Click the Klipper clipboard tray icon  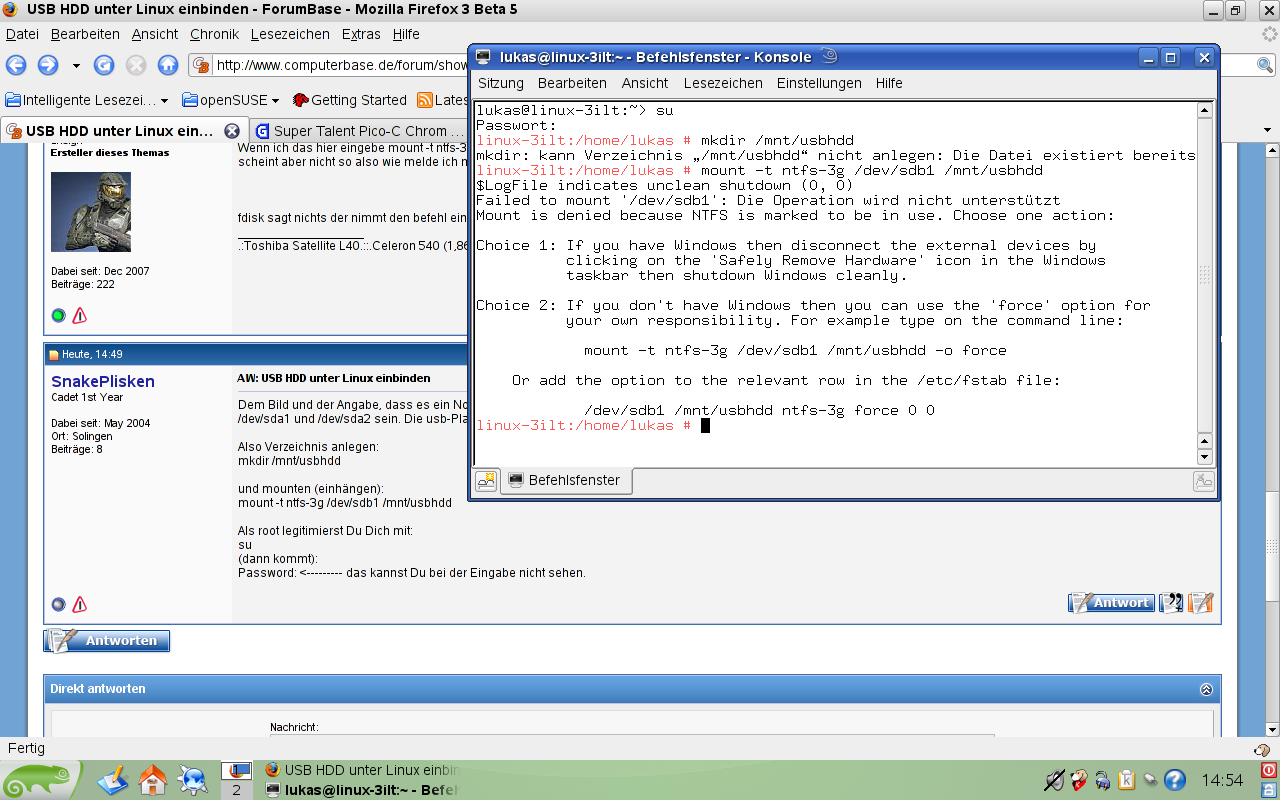pyautogui.click(x=1126, y=780)
